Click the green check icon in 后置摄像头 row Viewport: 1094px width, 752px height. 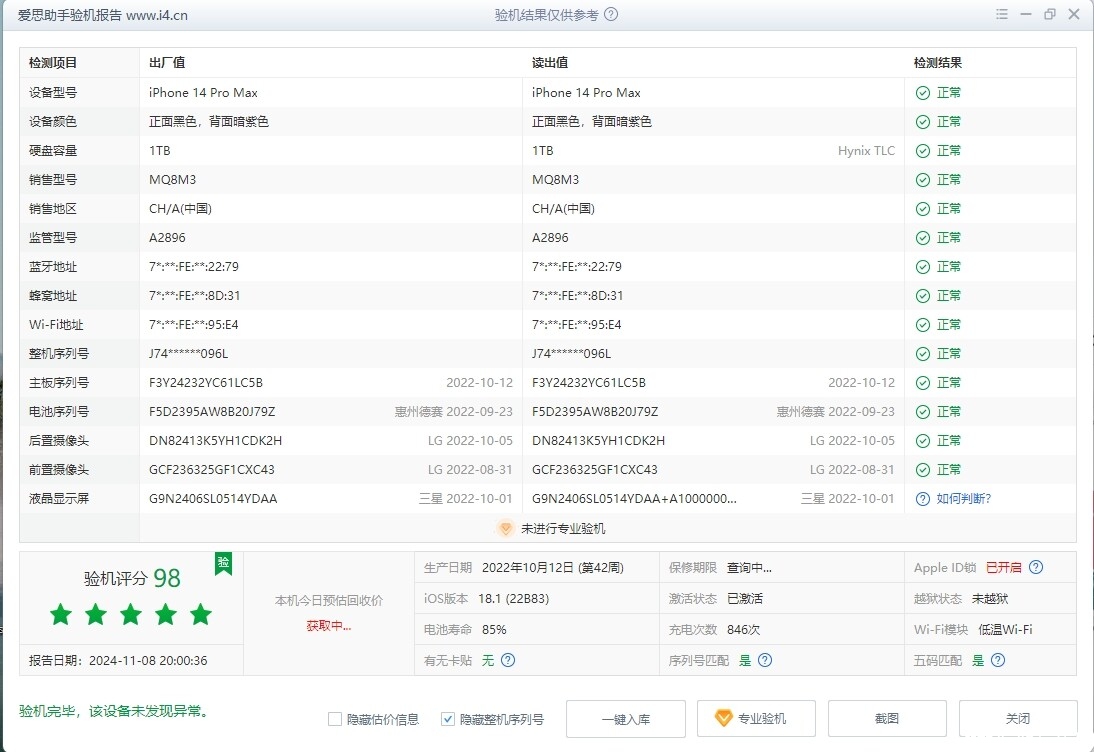pyautogui.click(x=922, y=441)
